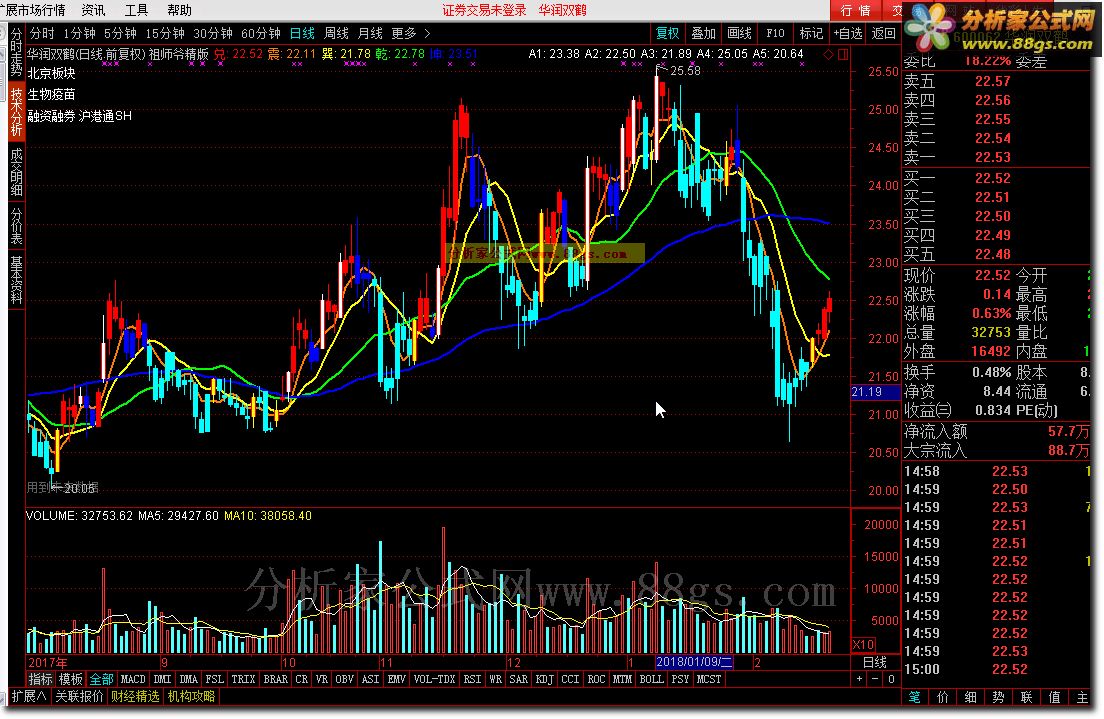Toggle 复权 price adjustment

(667, 33)
